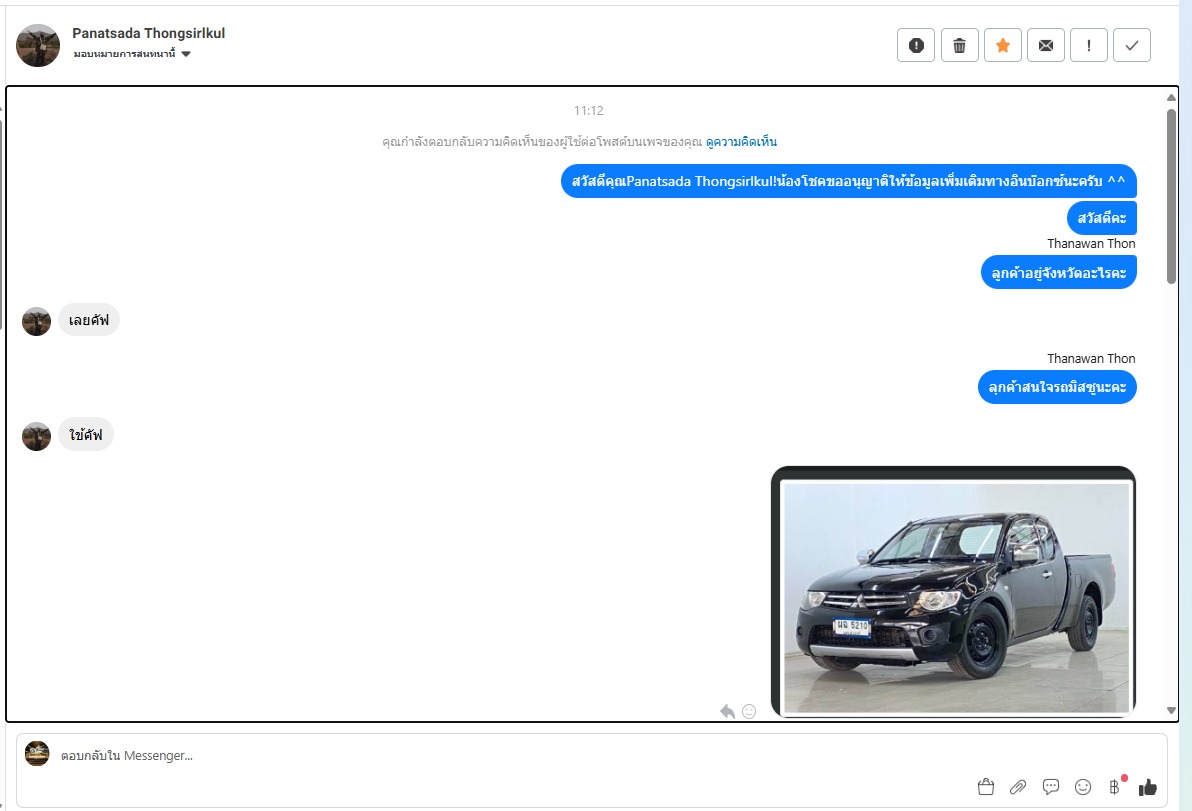Mark conversation as spam icon

(916, 46)
